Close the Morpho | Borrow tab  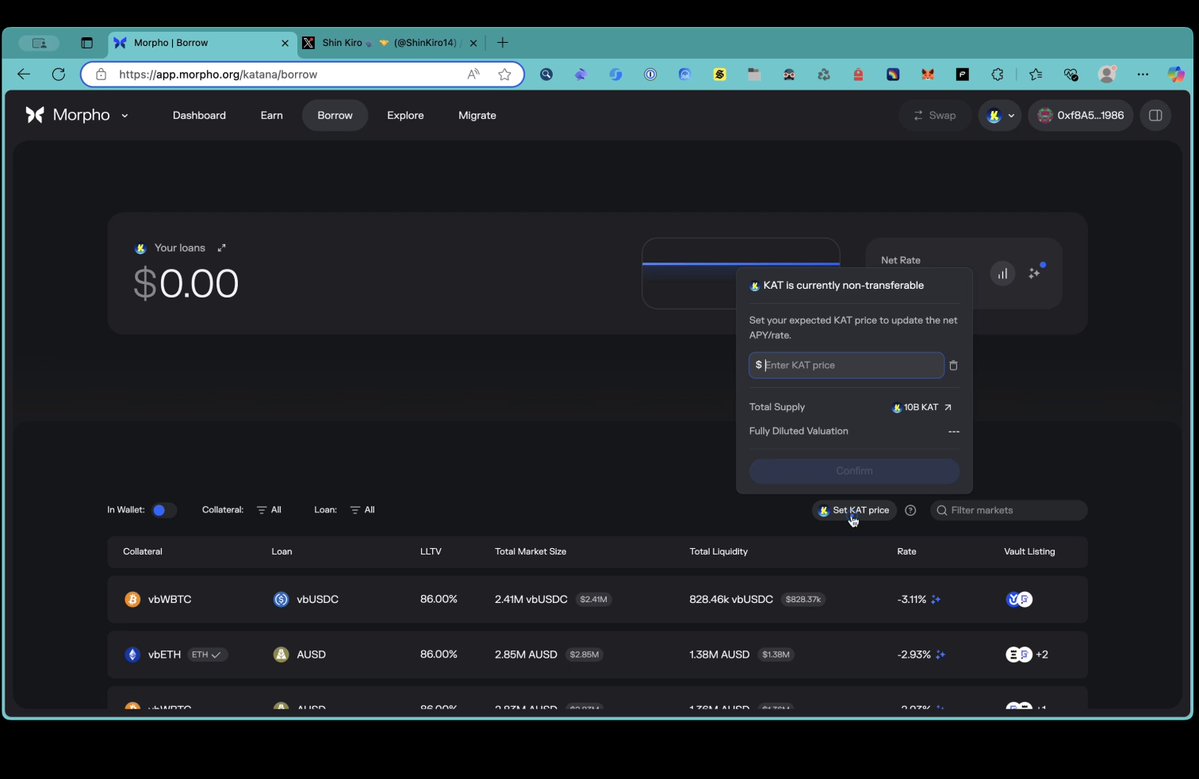[284, 43]
